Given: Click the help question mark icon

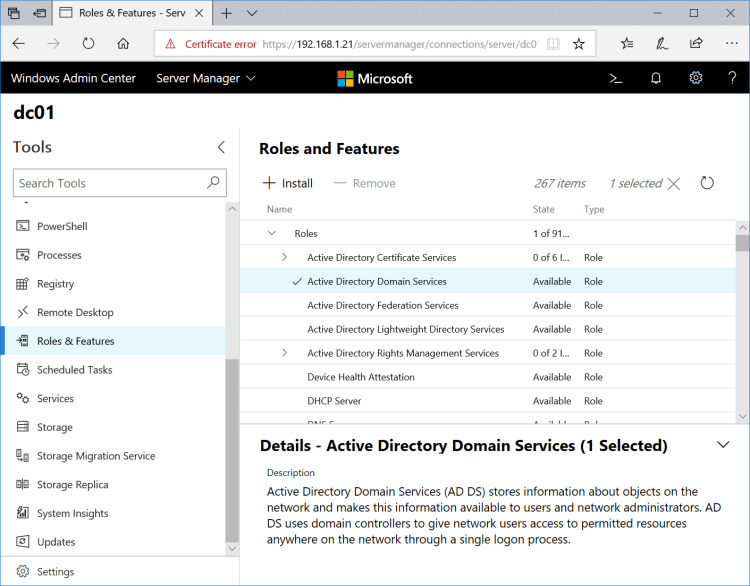Looking at the screenshot, I should tap(732, 78).
